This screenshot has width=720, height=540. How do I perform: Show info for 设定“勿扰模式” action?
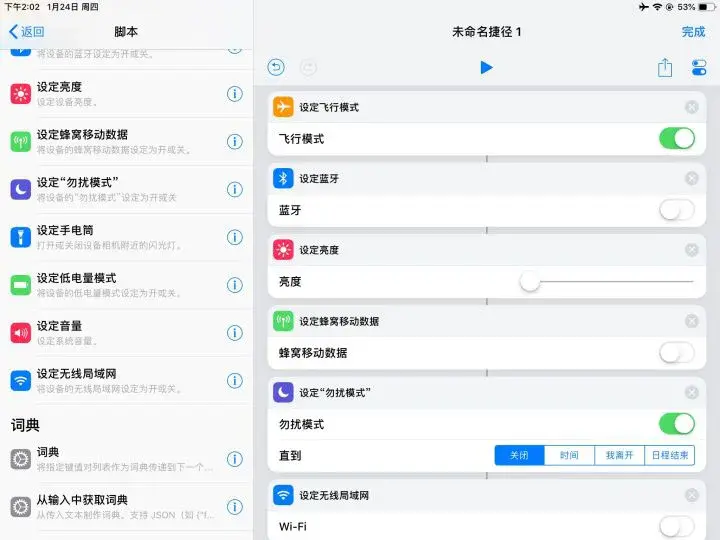coord(235,189)
